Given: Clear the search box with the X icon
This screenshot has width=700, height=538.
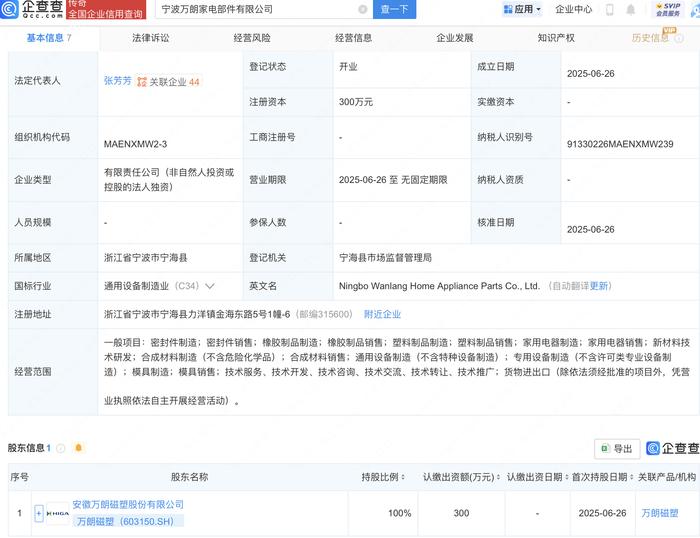Looking at the screenshot, I should point(363,9).
